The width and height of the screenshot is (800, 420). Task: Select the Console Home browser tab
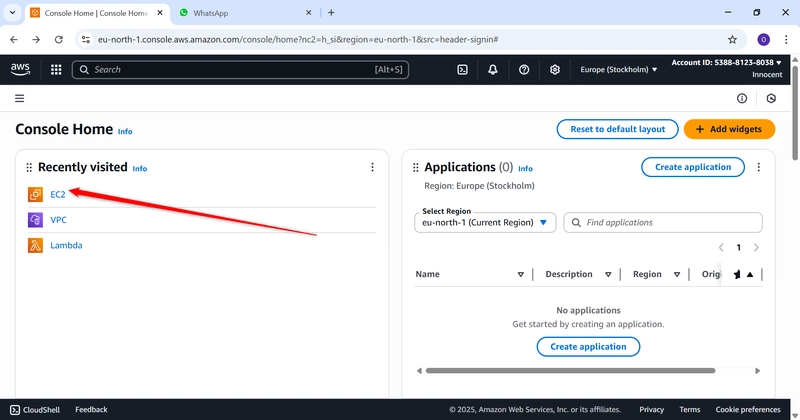[x=96, y=13]
